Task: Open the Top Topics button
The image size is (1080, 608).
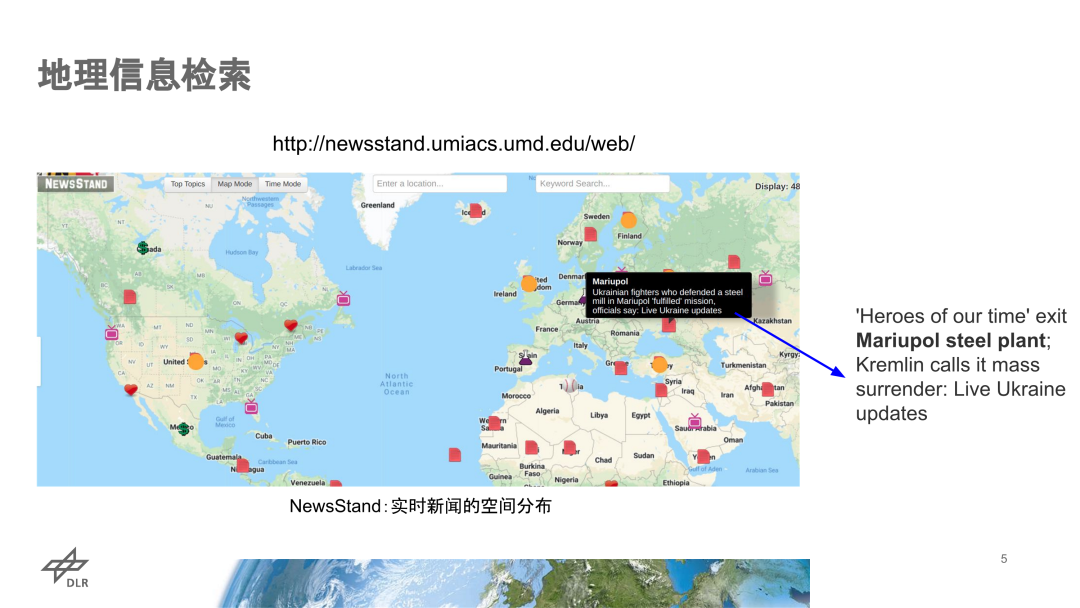Action: click(187, 184)
